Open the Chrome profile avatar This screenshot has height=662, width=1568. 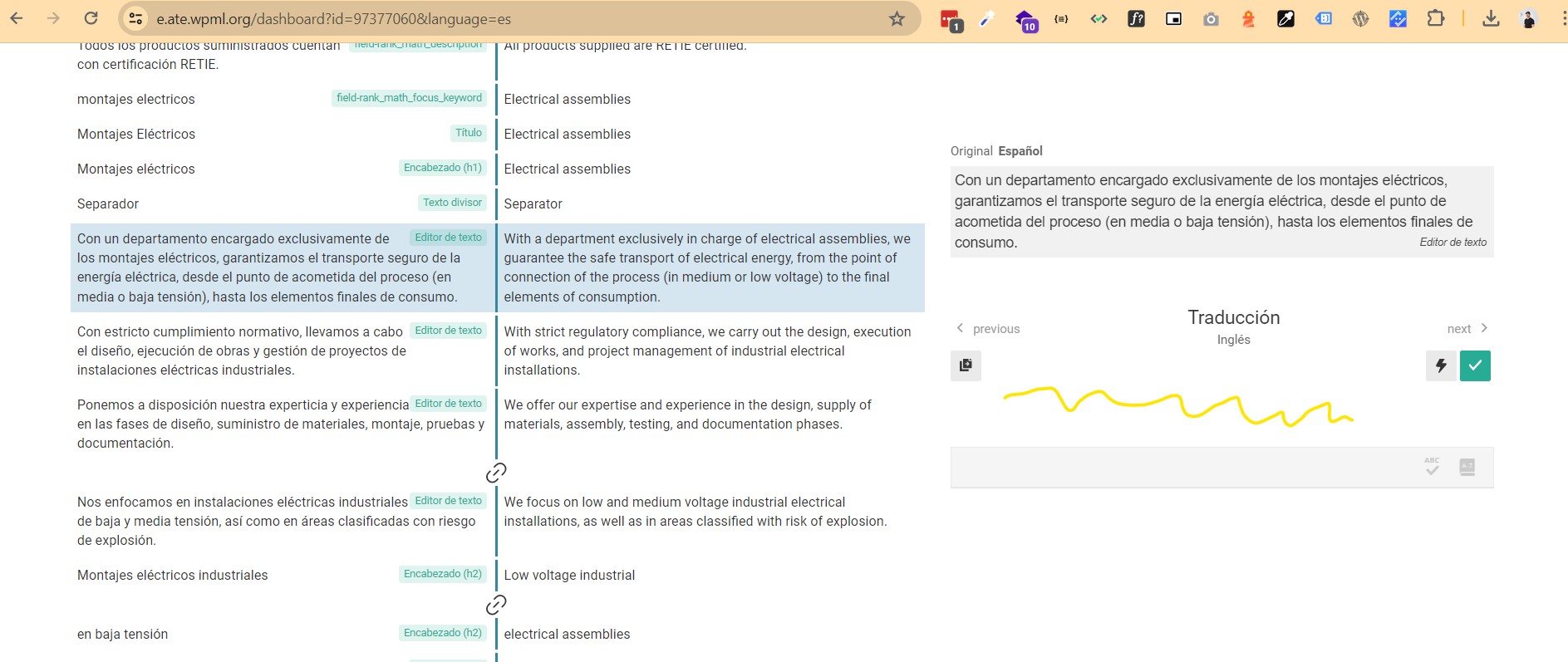coord(1528,18)
